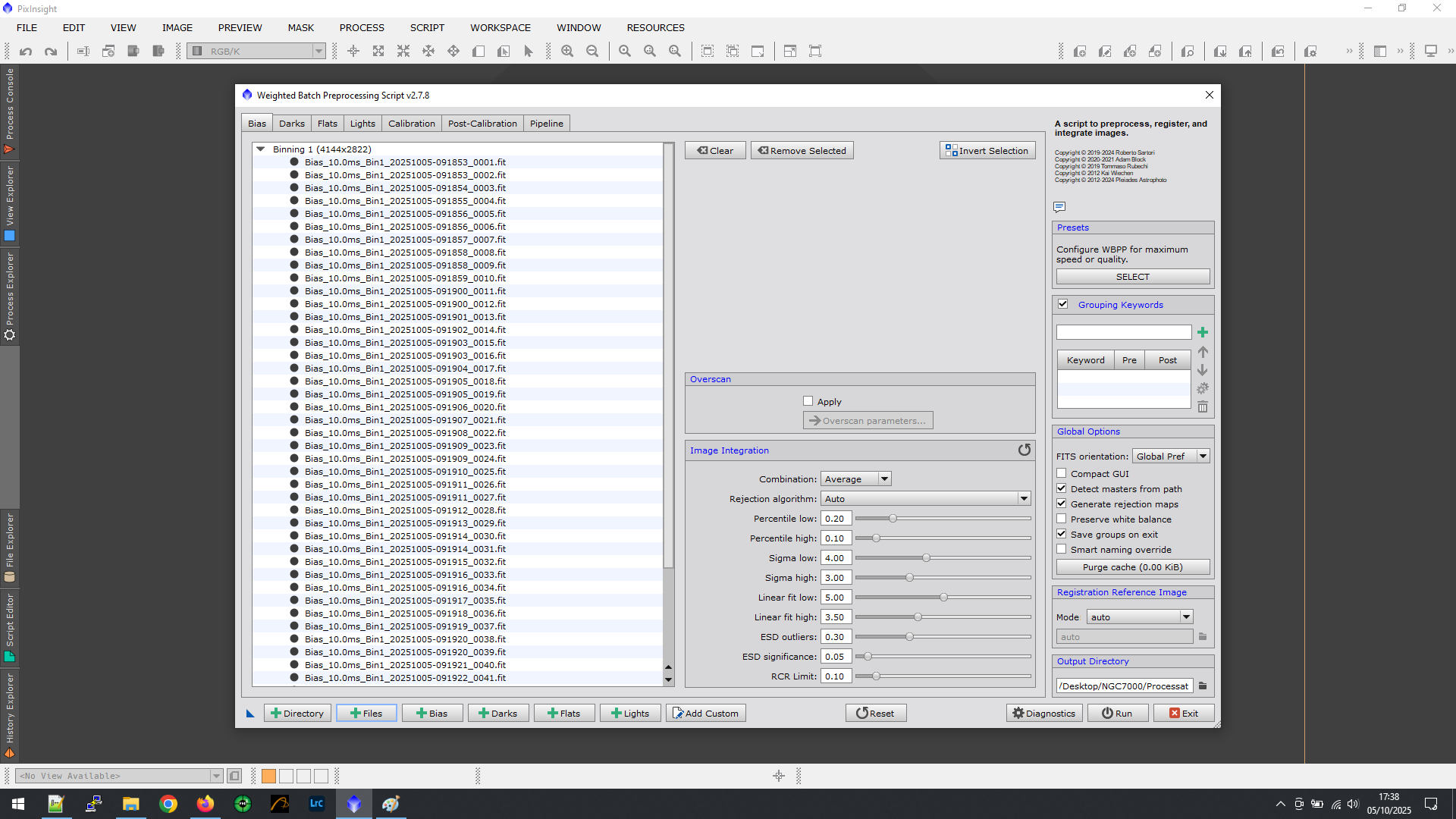Open PixInsight from the Windows taskbar
1456x819 pixels.
click(x=353, y=804)
